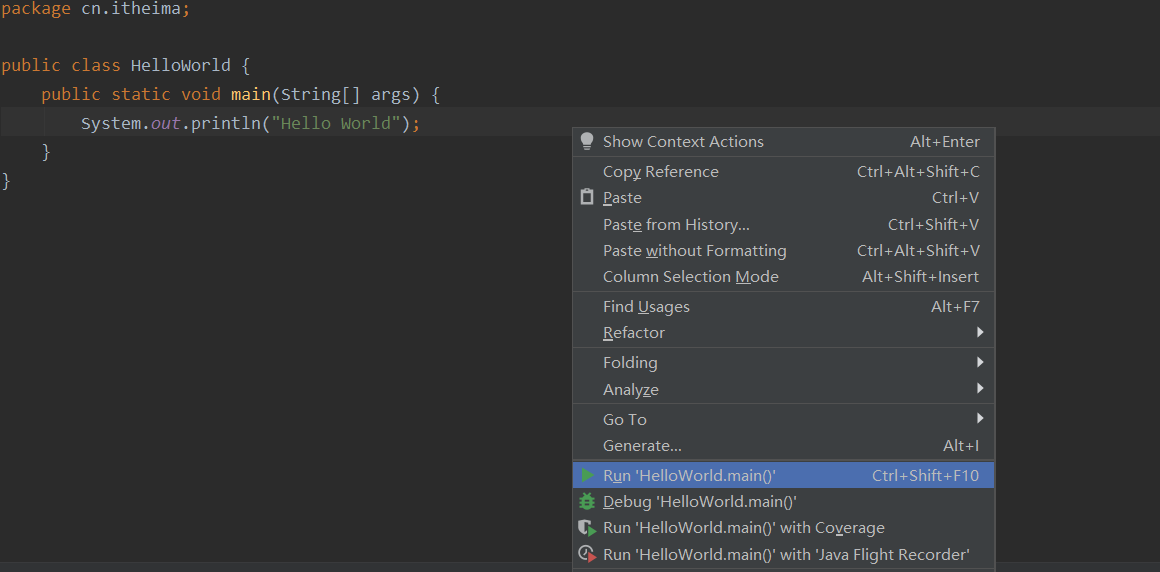The image size is (1160, 572).
Task: Toggle Column Selection Mode
Action: click(690, 277)
